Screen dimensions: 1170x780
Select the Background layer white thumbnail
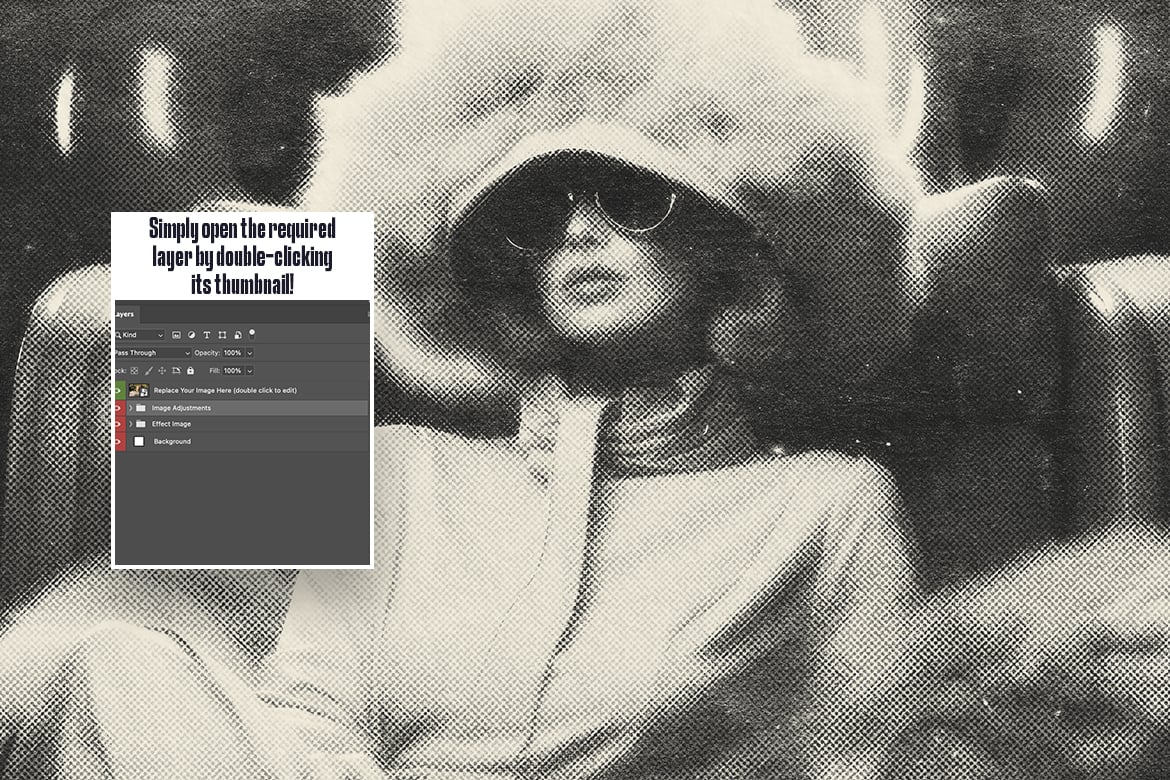(x=139, y=442)
